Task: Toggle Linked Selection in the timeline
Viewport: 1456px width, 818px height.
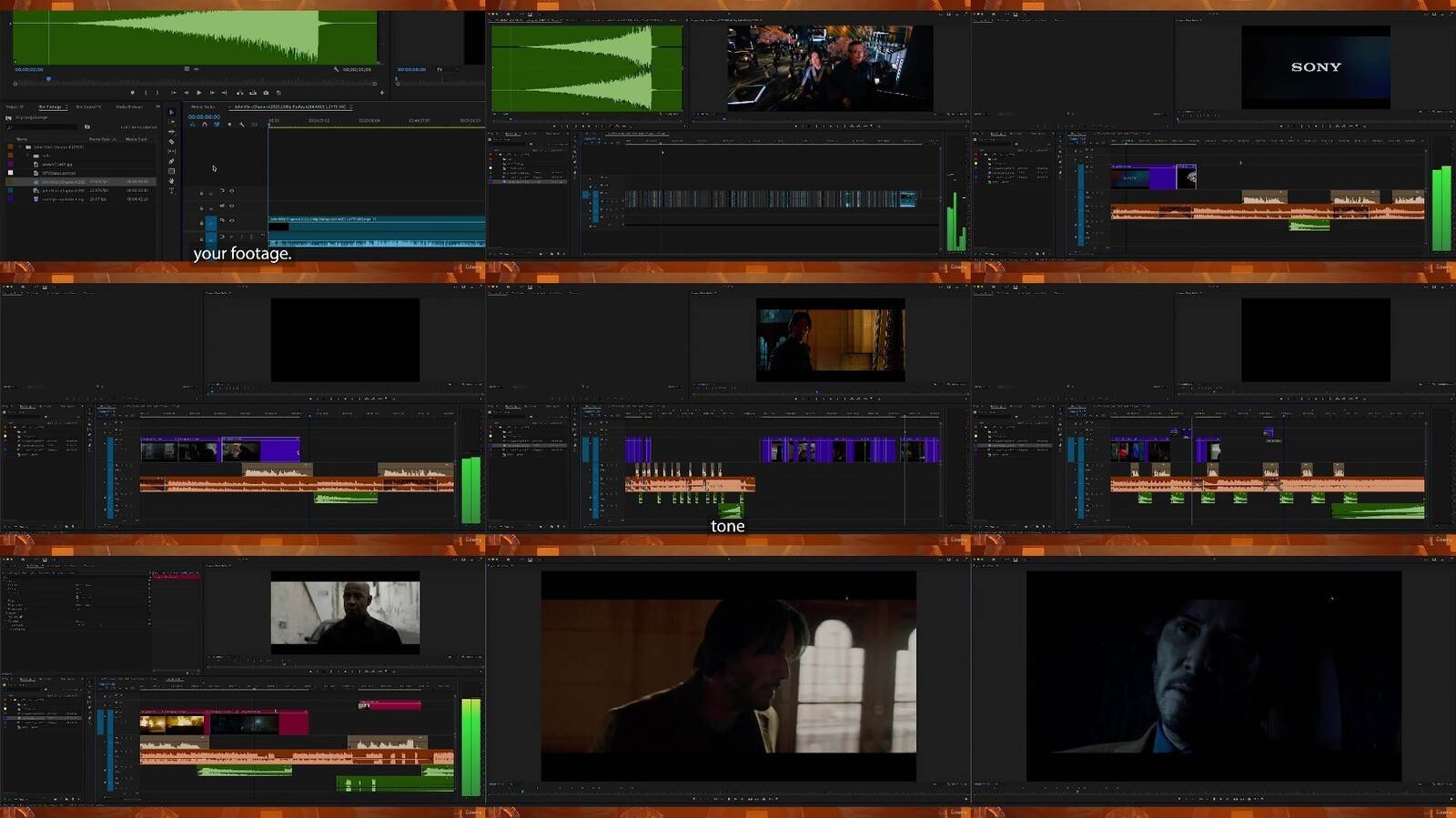Action: (217, 125)
